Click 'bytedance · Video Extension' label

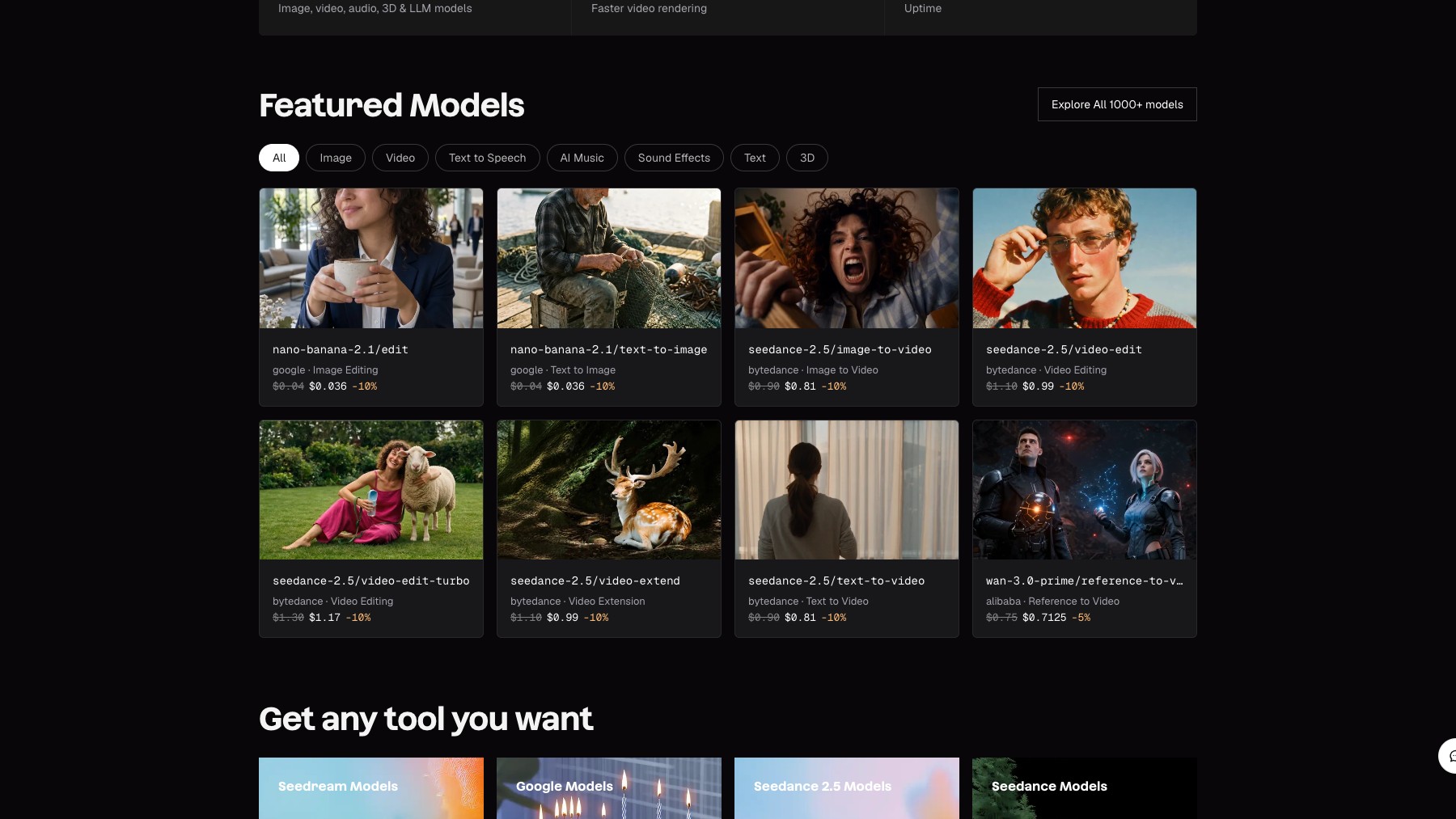tap(578, 602)
